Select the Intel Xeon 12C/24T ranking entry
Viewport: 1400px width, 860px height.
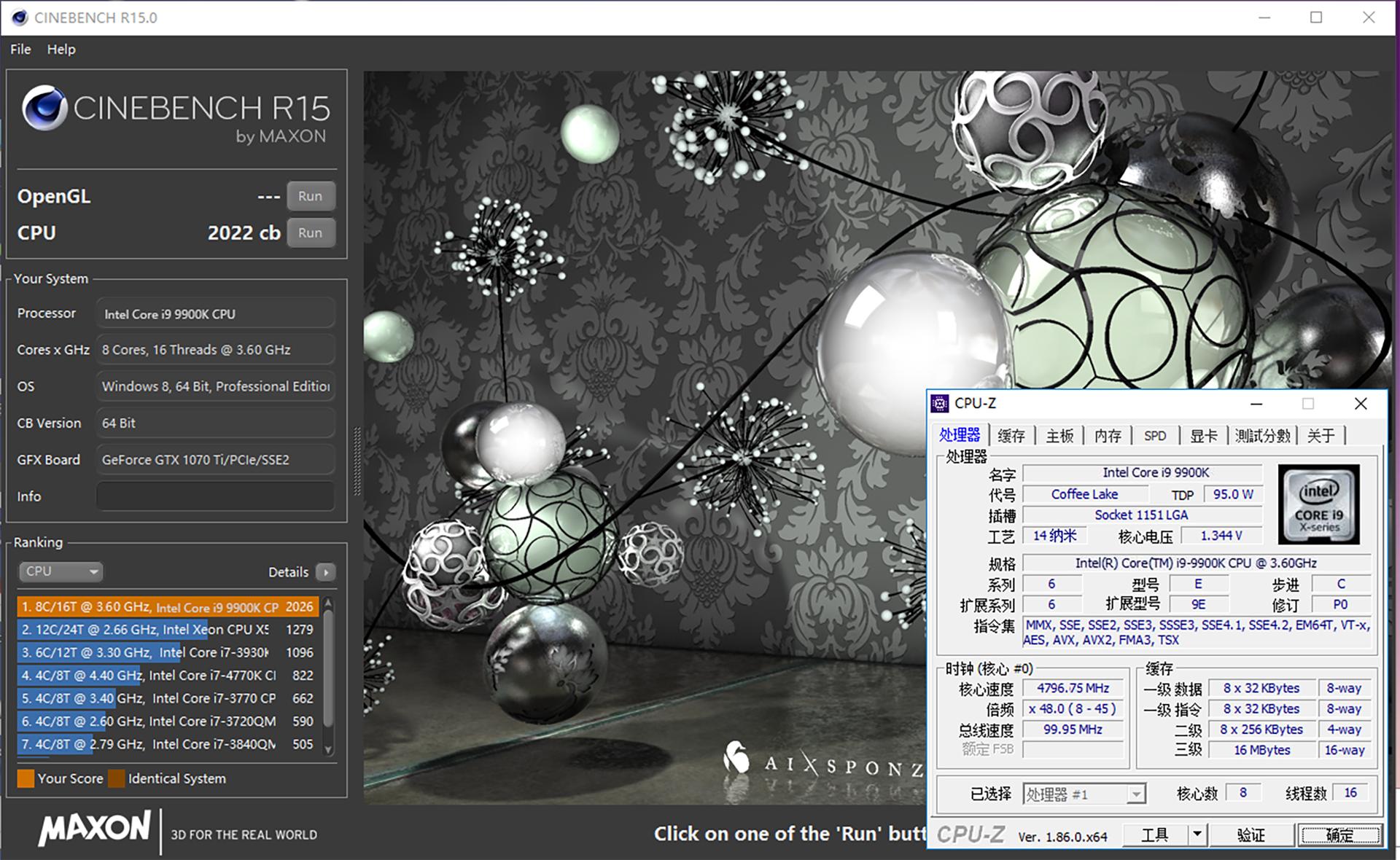coord(168,630)
